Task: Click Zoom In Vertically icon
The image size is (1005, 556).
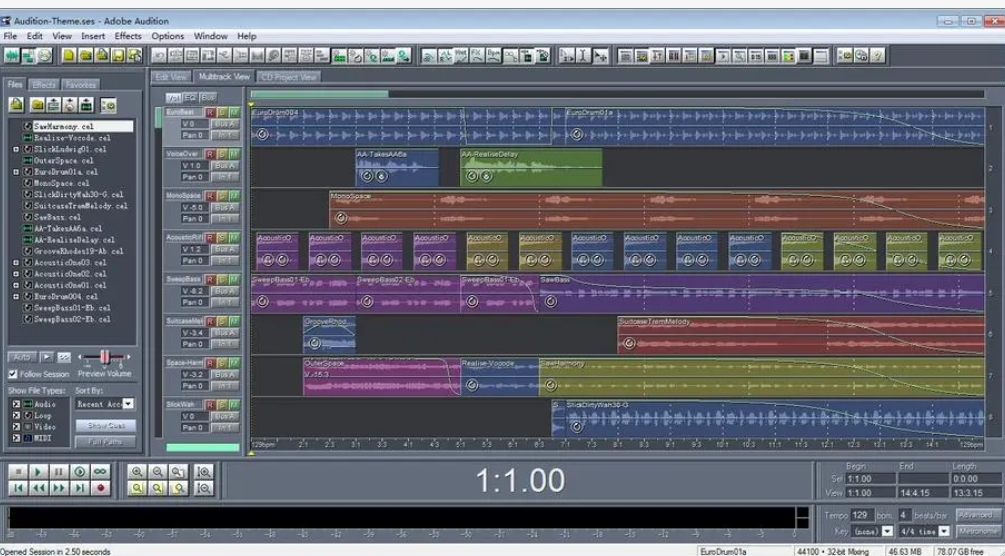Action: pos(204,472)
